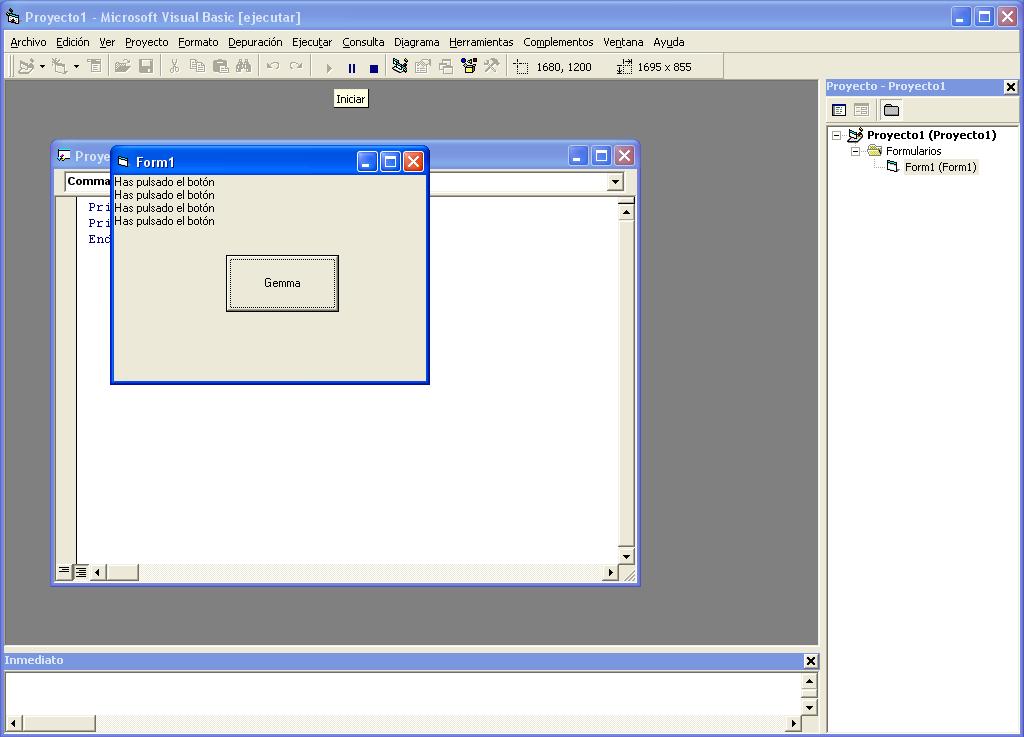Select the Menu Editor toolbar icon

pyautogui.click(x=95, y=67)
